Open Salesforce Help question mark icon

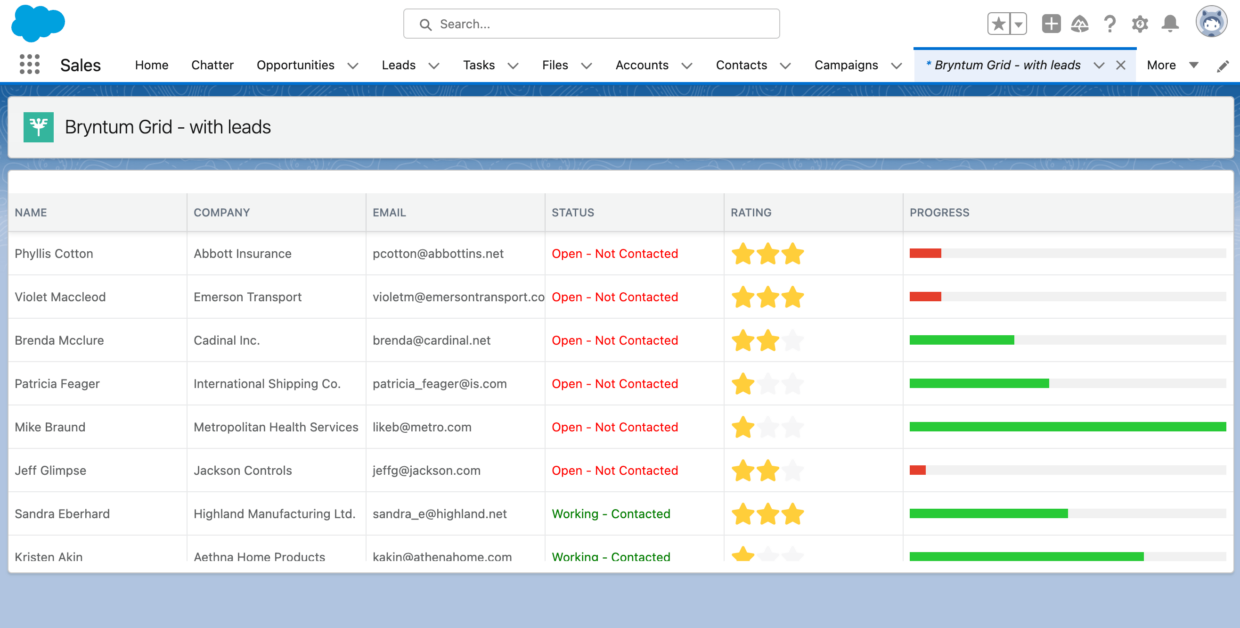coord(1110,24)
